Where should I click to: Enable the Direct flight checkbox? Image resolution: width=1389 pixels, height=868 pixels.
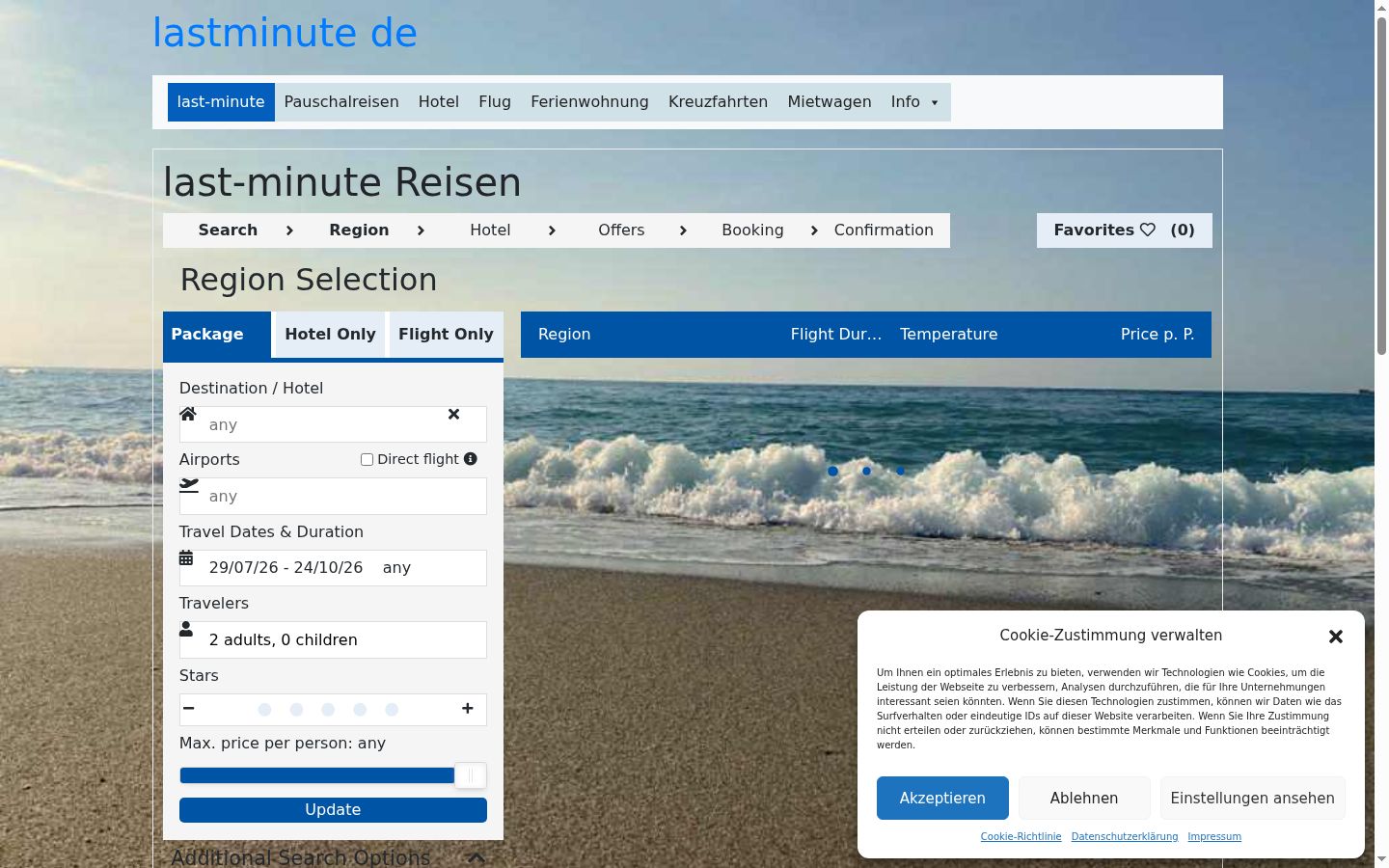point(367,460)
